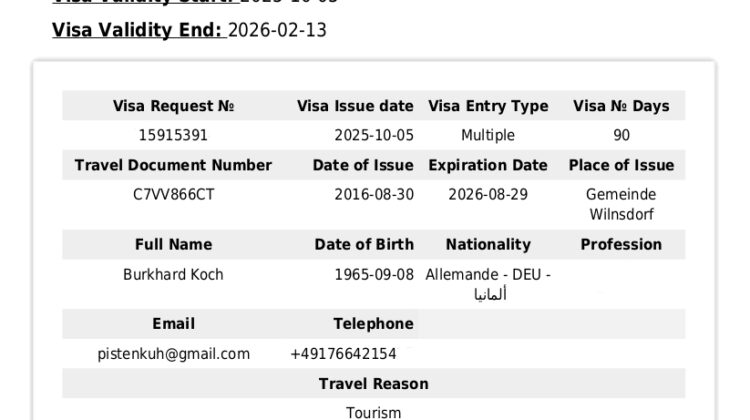Select the Multiple entry type value
The width and height of the screenshot is (750, 420).
(488, 135)
